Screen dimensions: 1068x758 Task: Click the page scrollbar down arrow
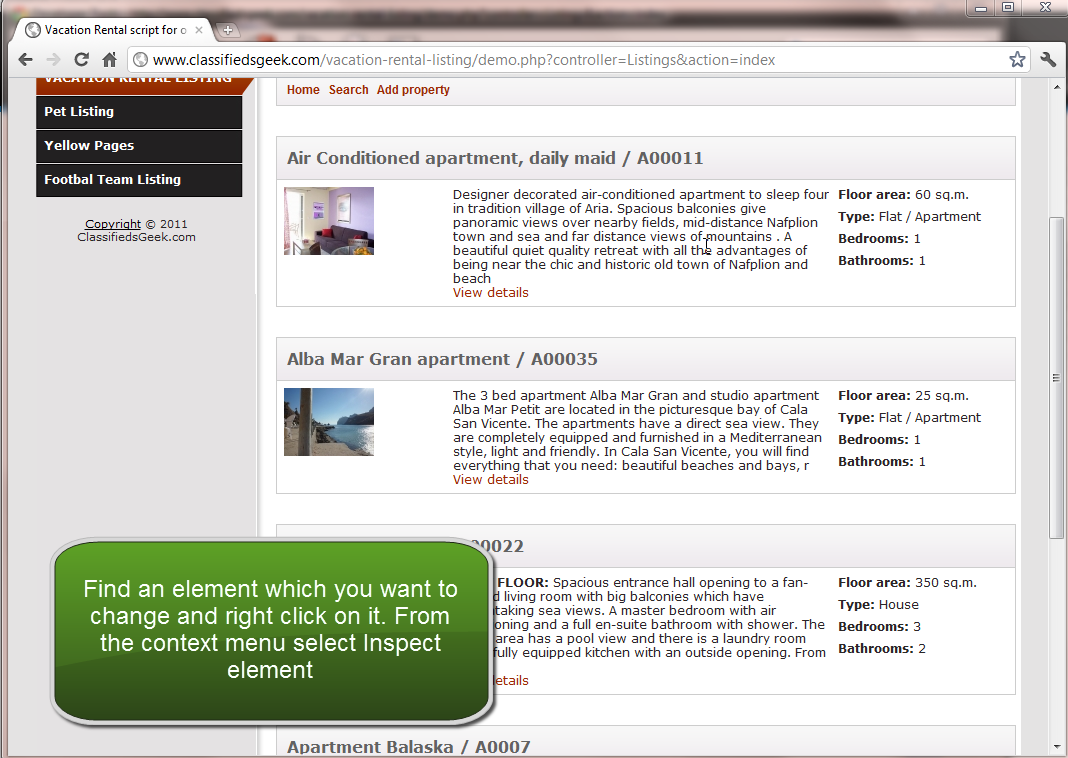[x=1056, y=747]
